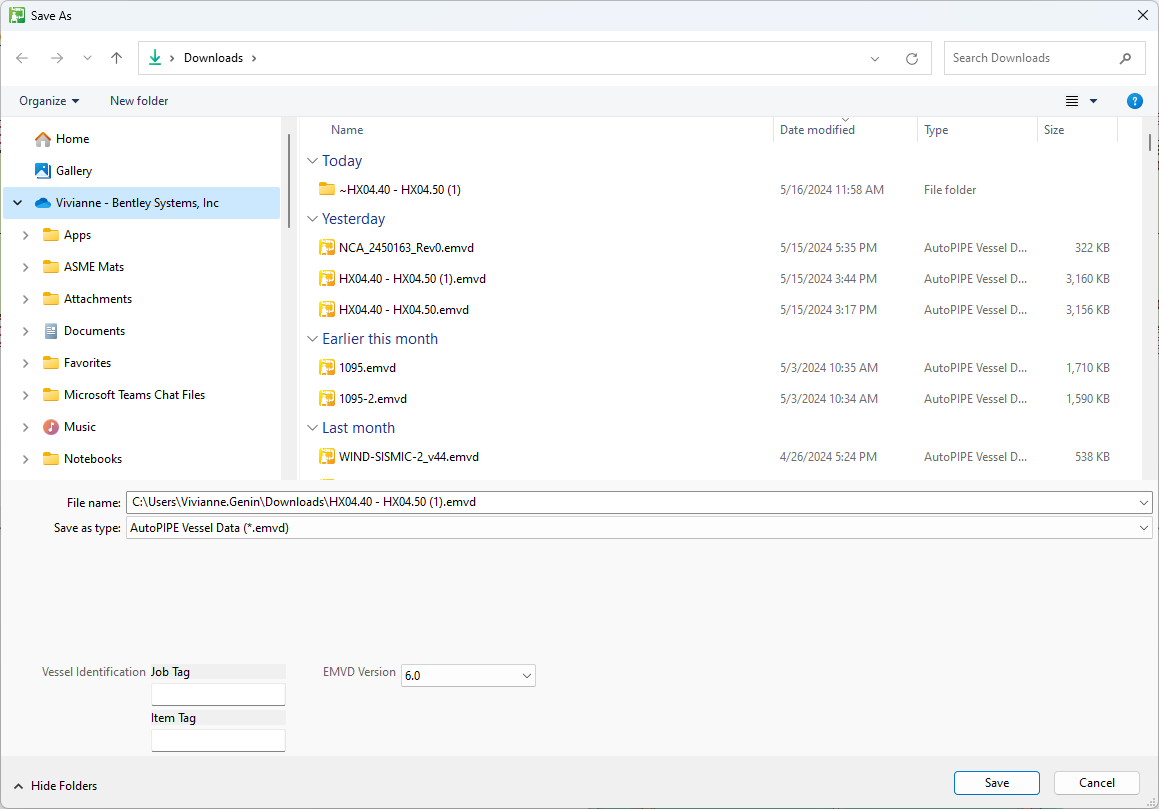This screenshot has width=1159, height=809.
Task: Click the NCA_2450163_Rev0.emvd file name
Action: [407, 248]
